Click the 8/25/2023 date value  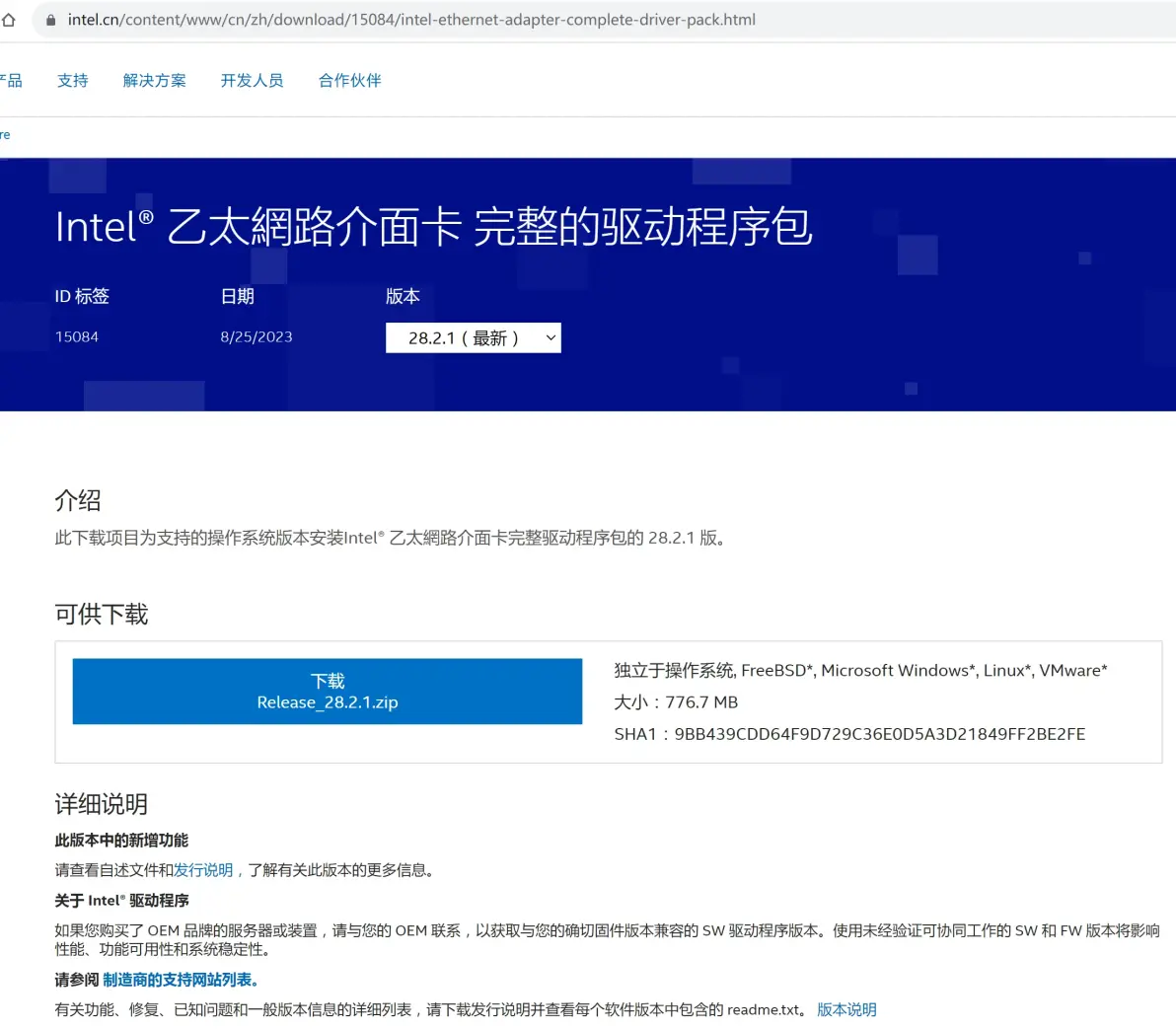click(x=257, y=337)
